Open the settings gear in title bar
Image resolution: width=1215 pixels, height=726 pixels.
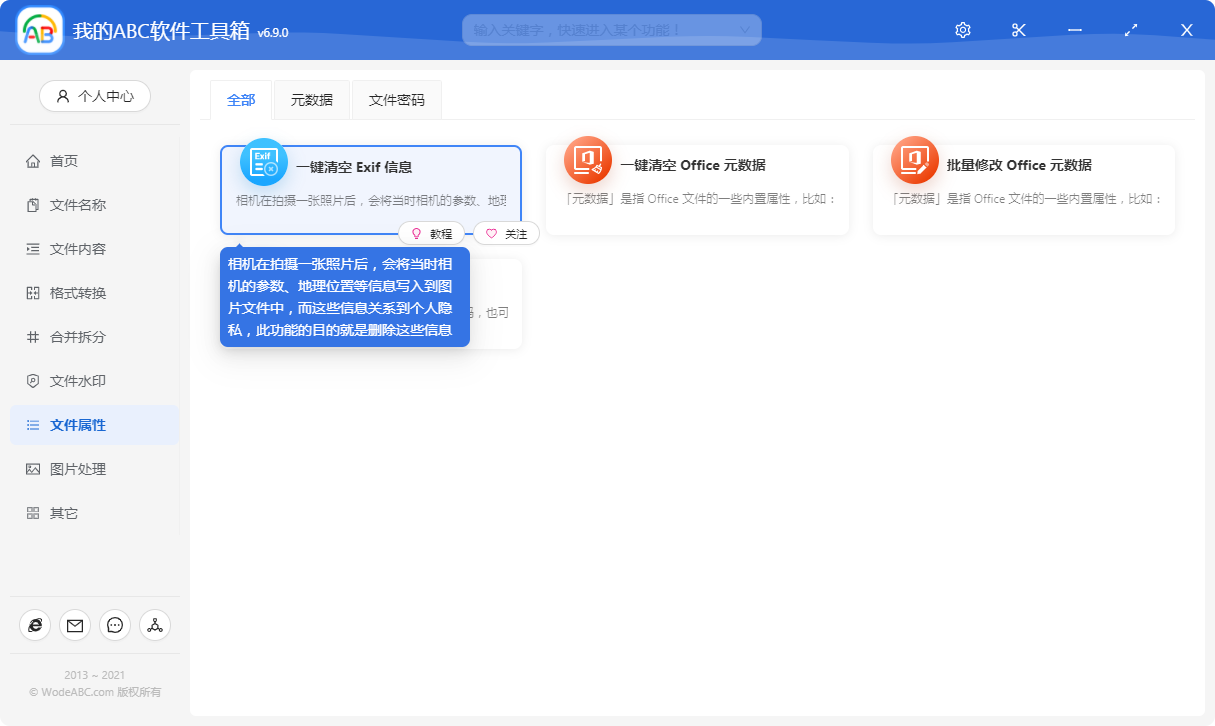[x=963, y=30]
